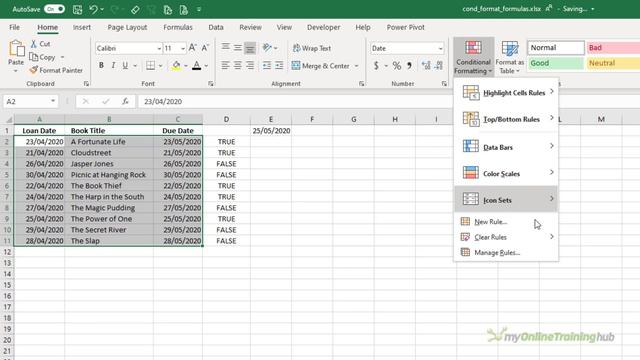The image size is (640, 360).
Task: Open the Insert ribbon tab
Action: 82,27
